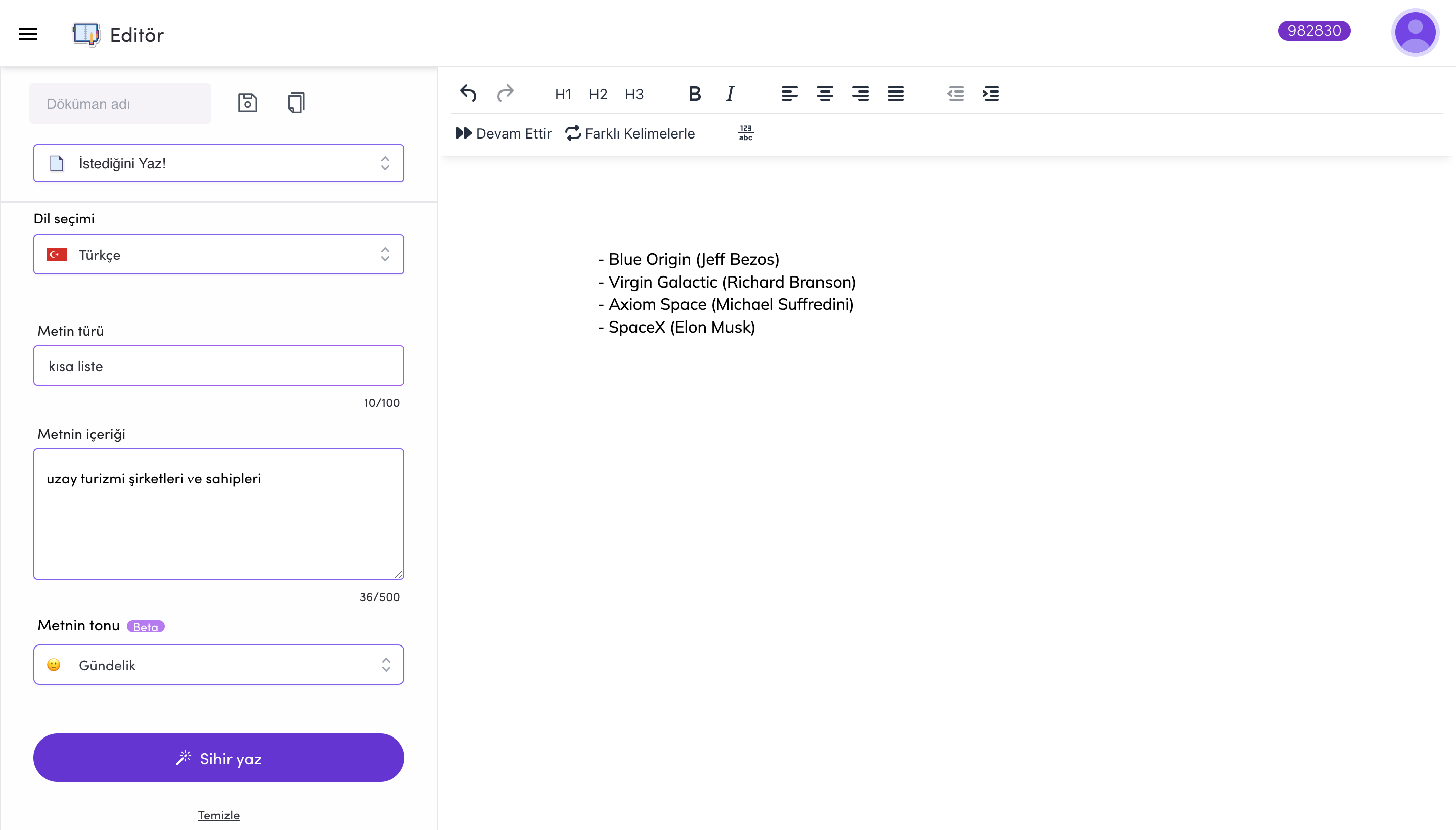Viewport: 1456px width, 830px height.
Task: Apply H1 heading style
Action: tap(563, 94)
